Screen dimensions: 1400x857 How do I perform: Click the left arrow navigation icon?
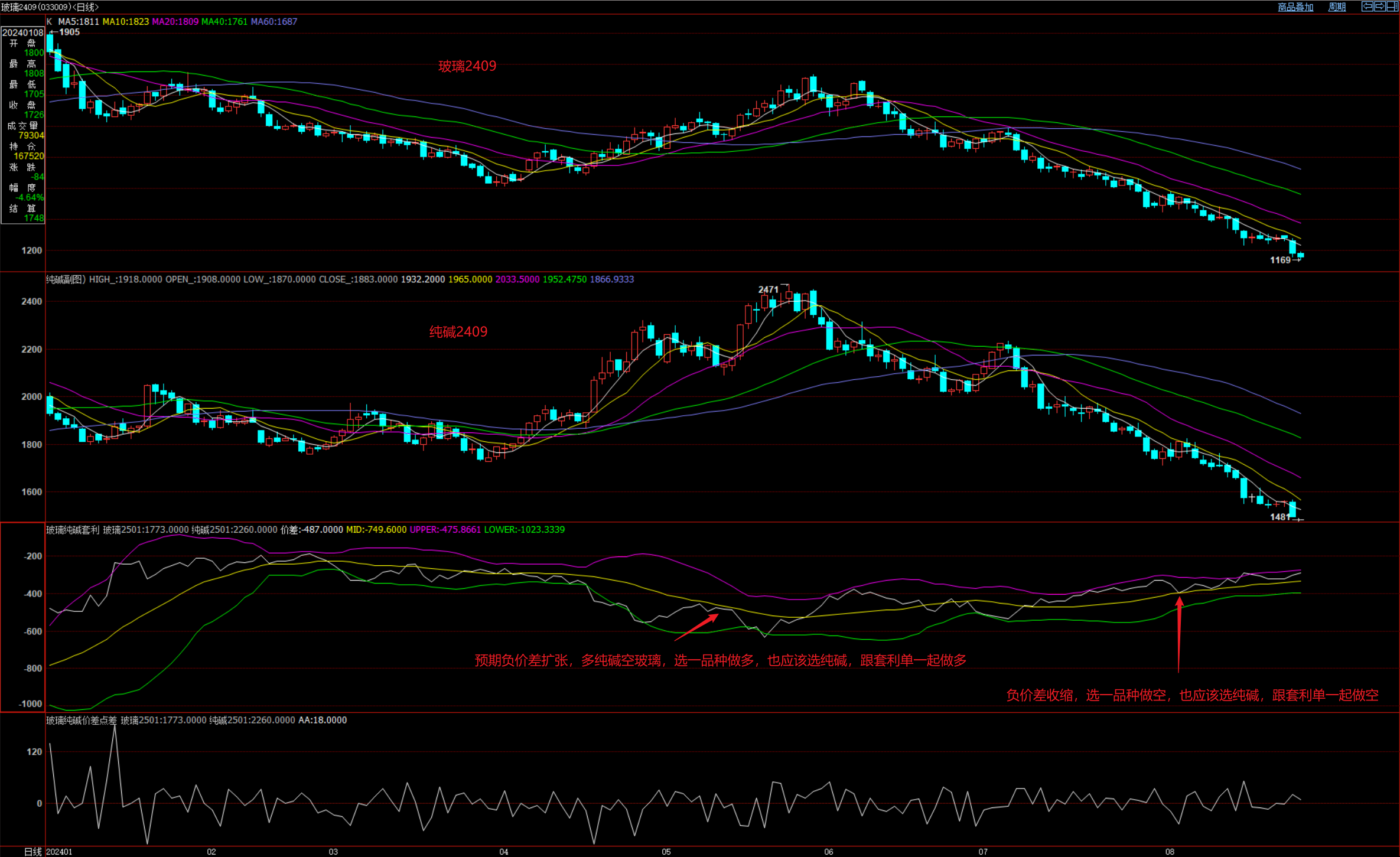point(1367,6)
